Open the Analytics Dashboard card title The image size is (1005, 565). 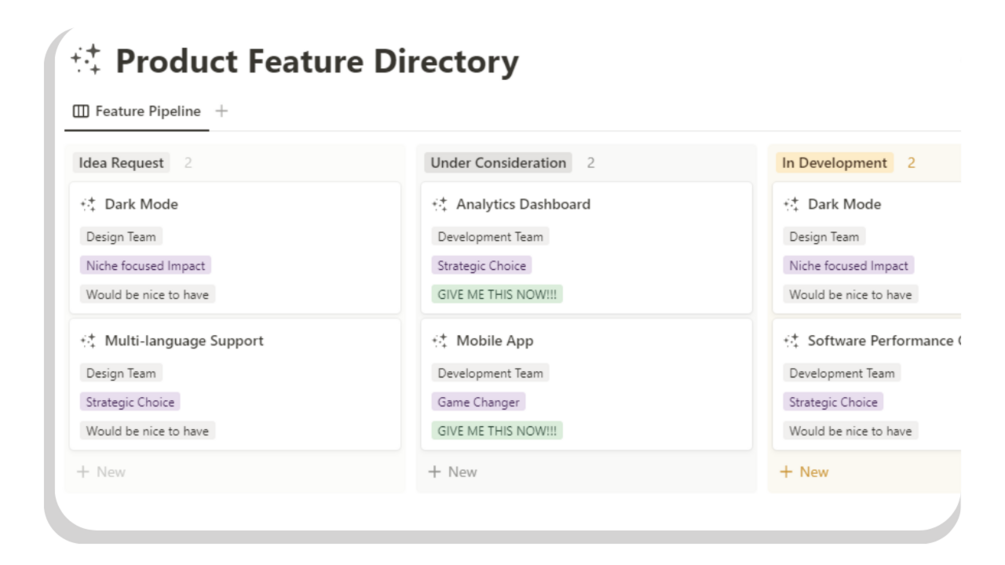tap(523, 204)
